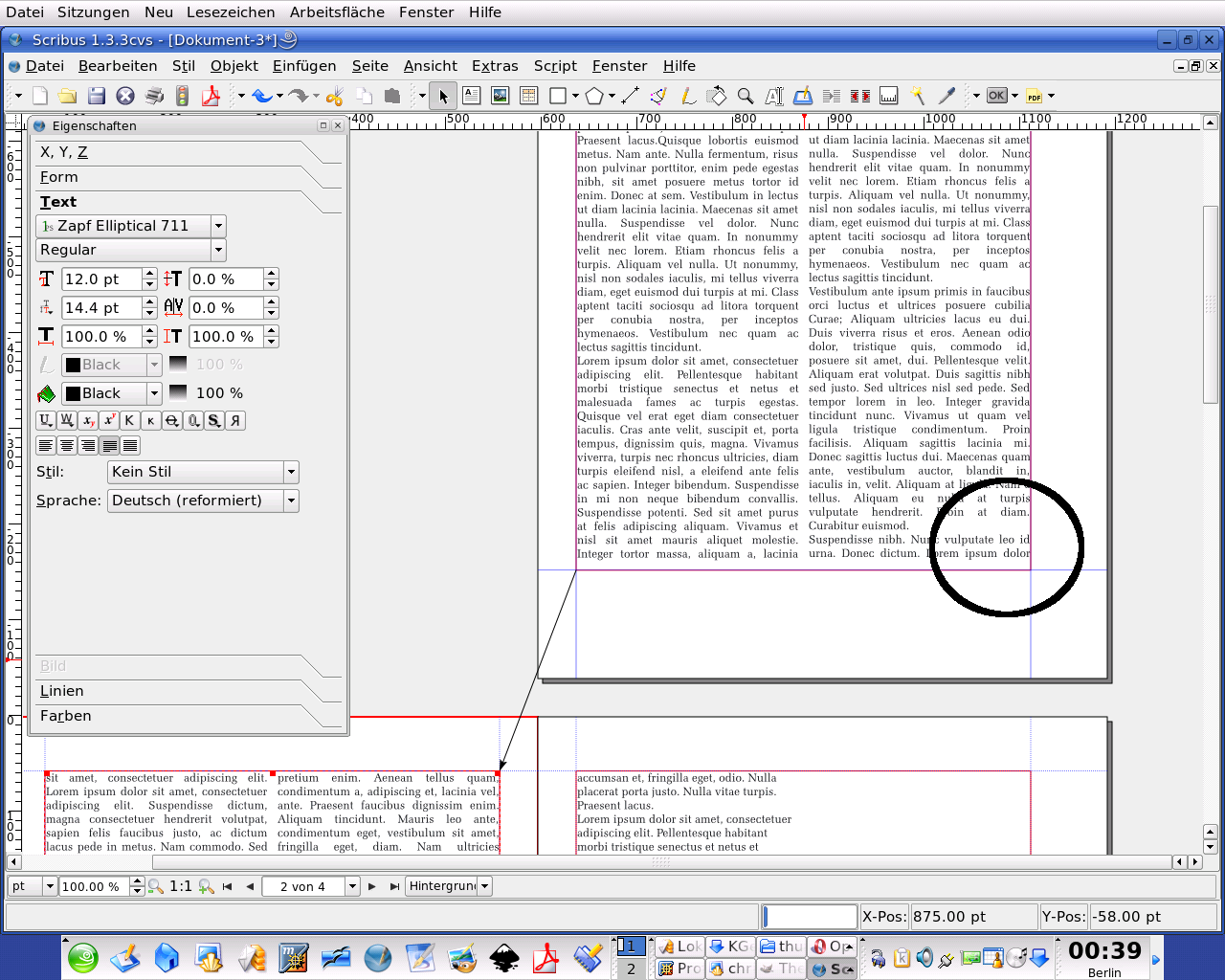
Task: Select the text frame insertion tool
Action: click(x=471, y=96)
